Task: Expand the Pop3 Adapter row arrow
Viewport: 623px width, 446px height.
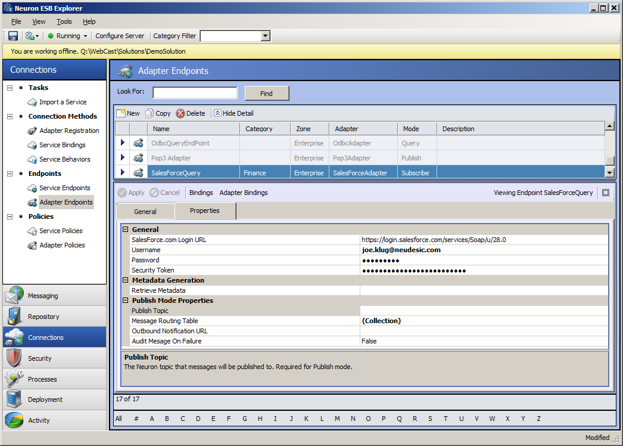Action: point(123,158)
